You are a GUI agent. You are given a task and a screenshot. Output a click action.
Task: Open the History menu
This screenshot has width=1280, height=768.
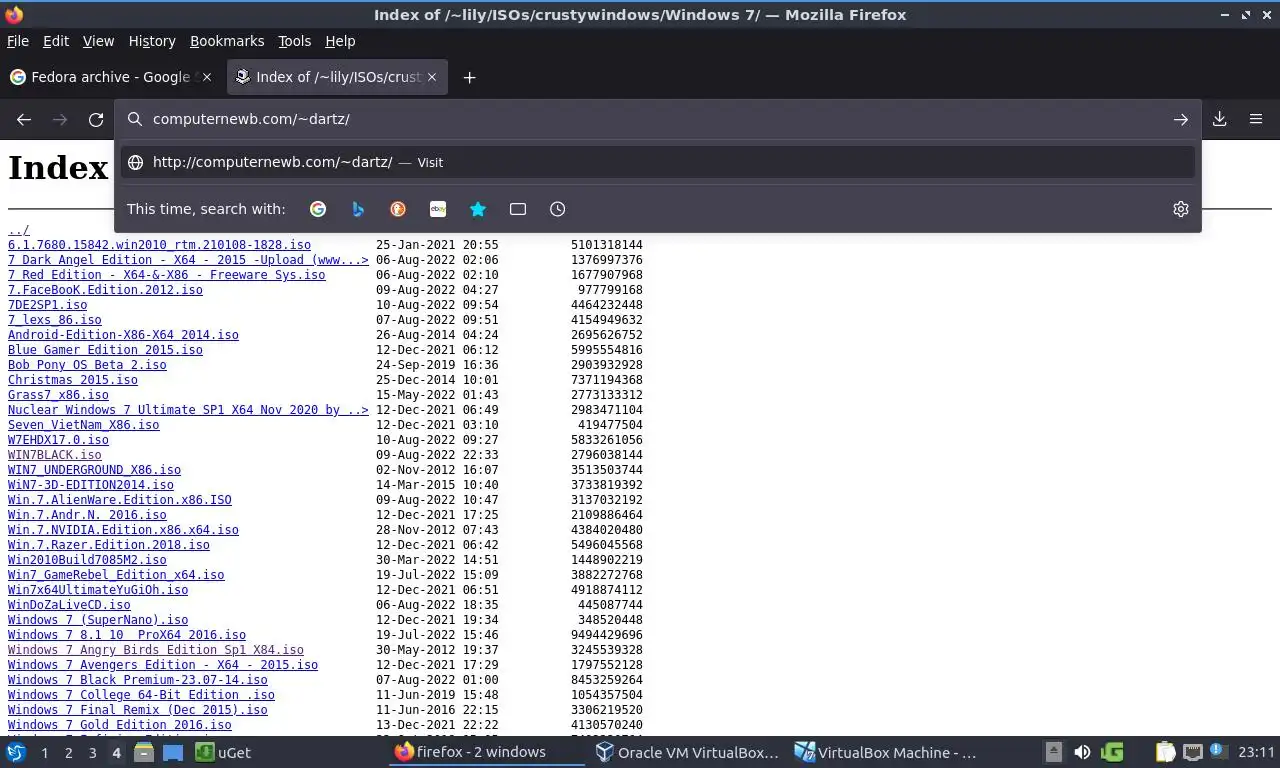point(152,41)
